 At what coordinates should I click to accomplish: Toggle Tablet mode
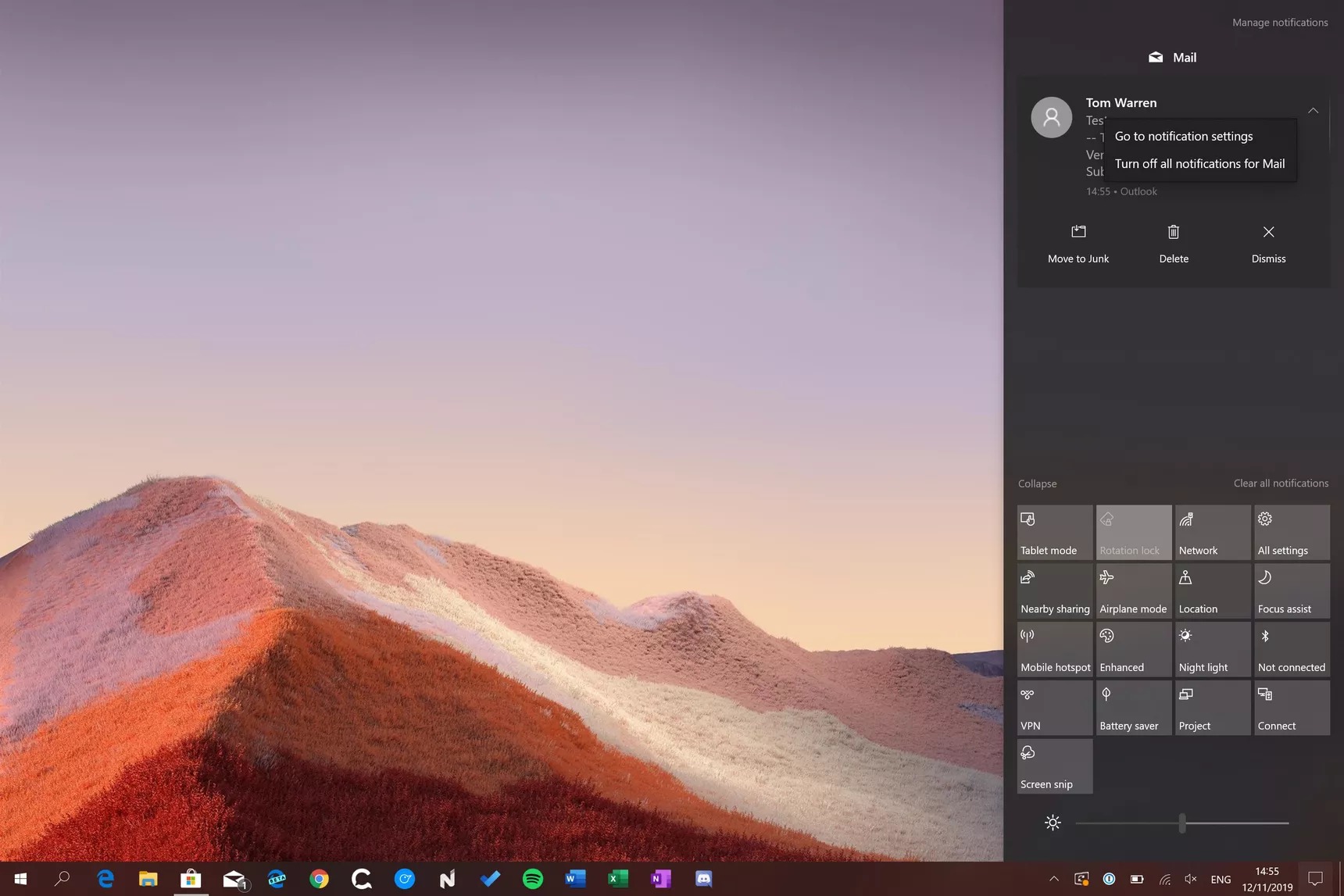[1054, 532]
